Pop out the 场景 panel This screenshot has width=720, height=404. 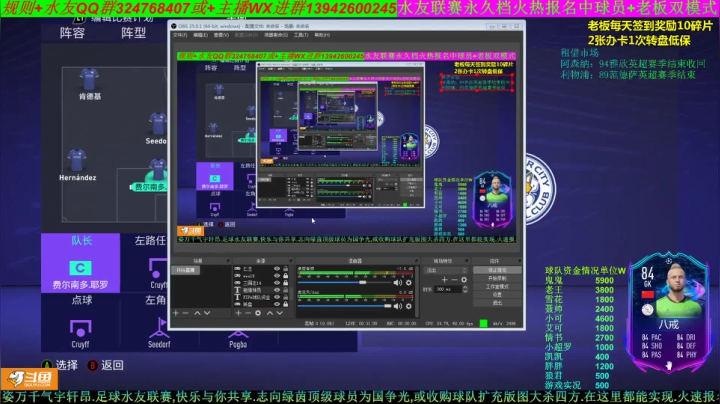point(228,261)
